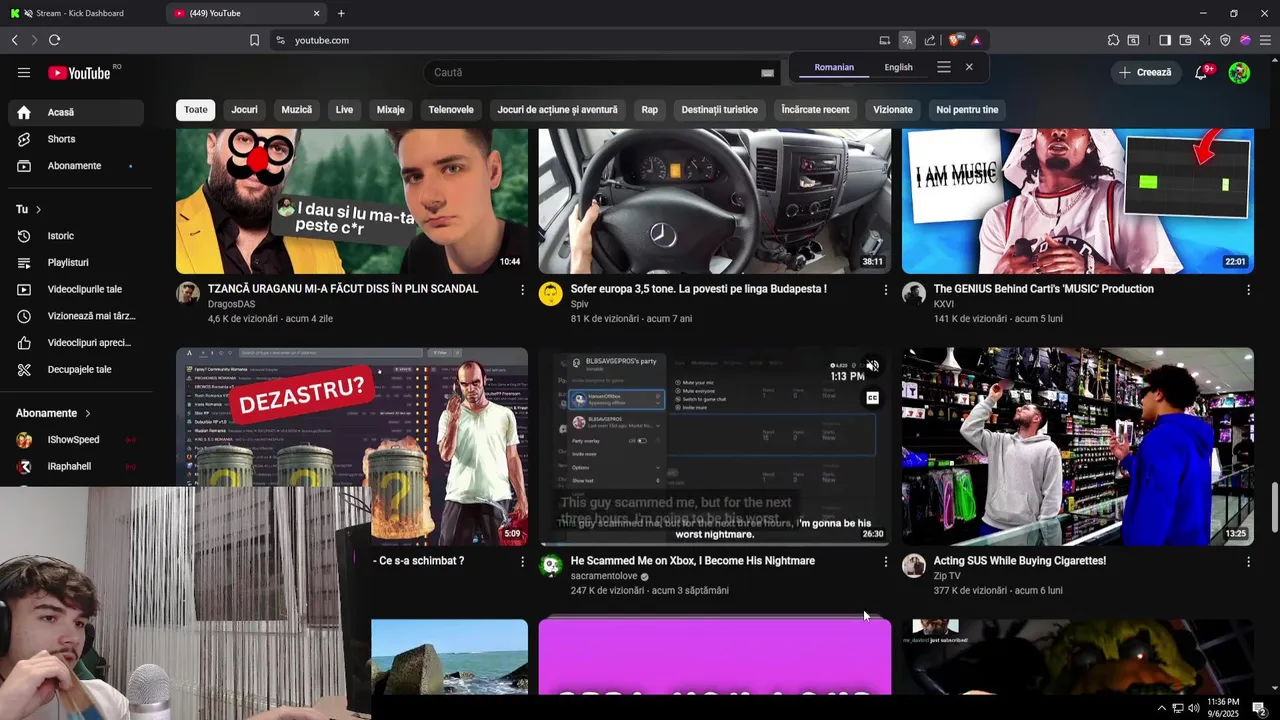Open options for He Scammed Me on Xbox
The image size is (1280, 720).
click(885, 562)
